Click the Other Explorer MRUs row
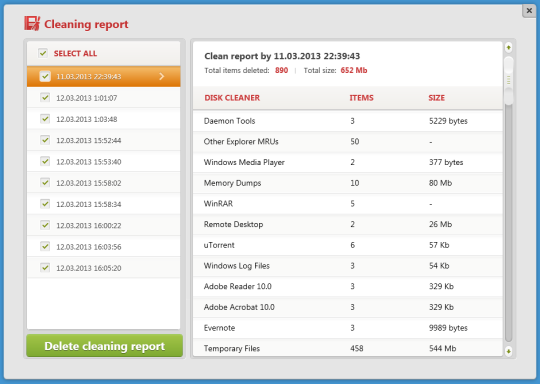The height and width of the screenshot is (384, 540). [x=348, y=142]
